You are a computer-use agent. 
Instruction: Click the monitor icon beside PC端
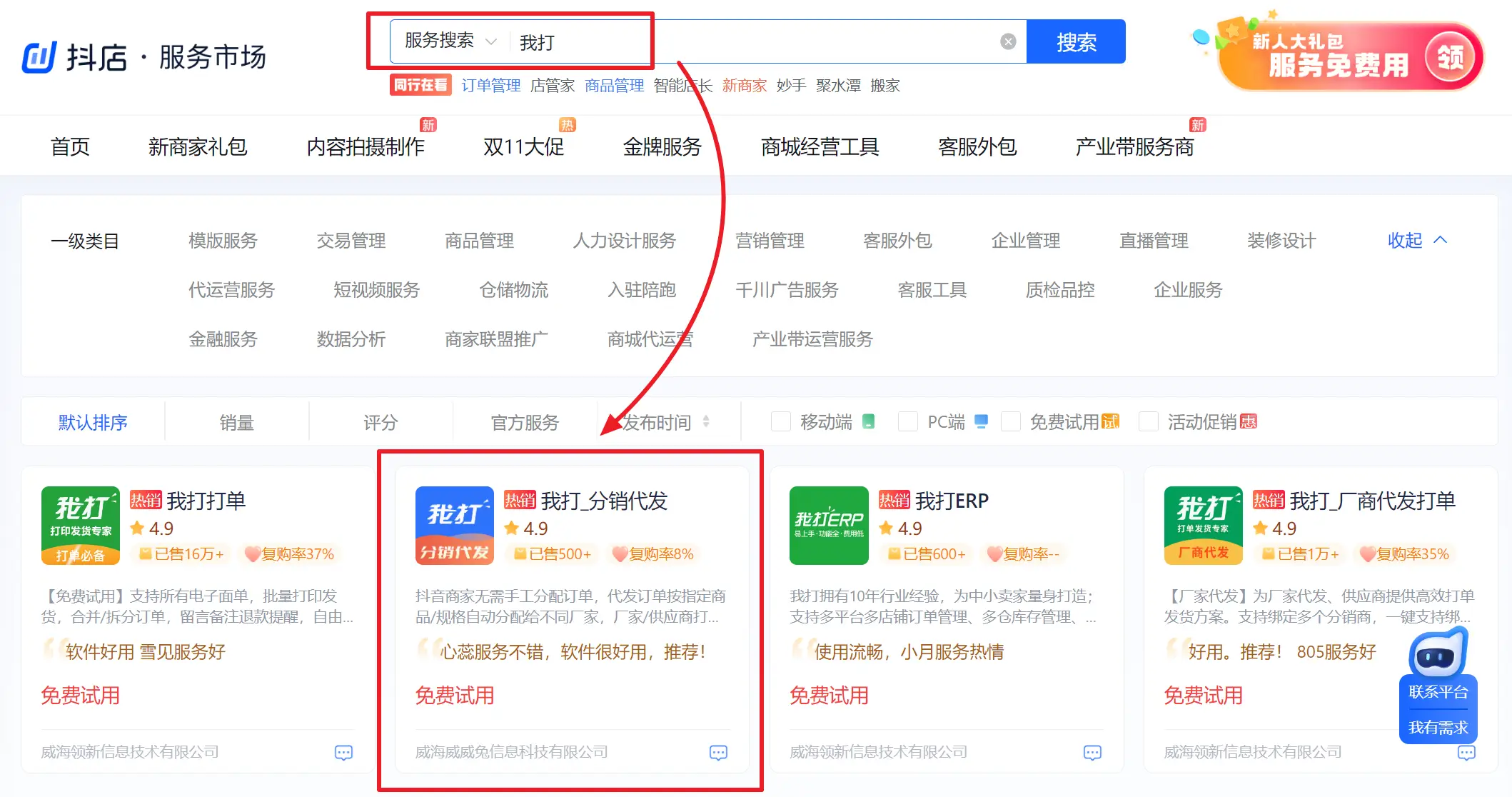(981, 421)
